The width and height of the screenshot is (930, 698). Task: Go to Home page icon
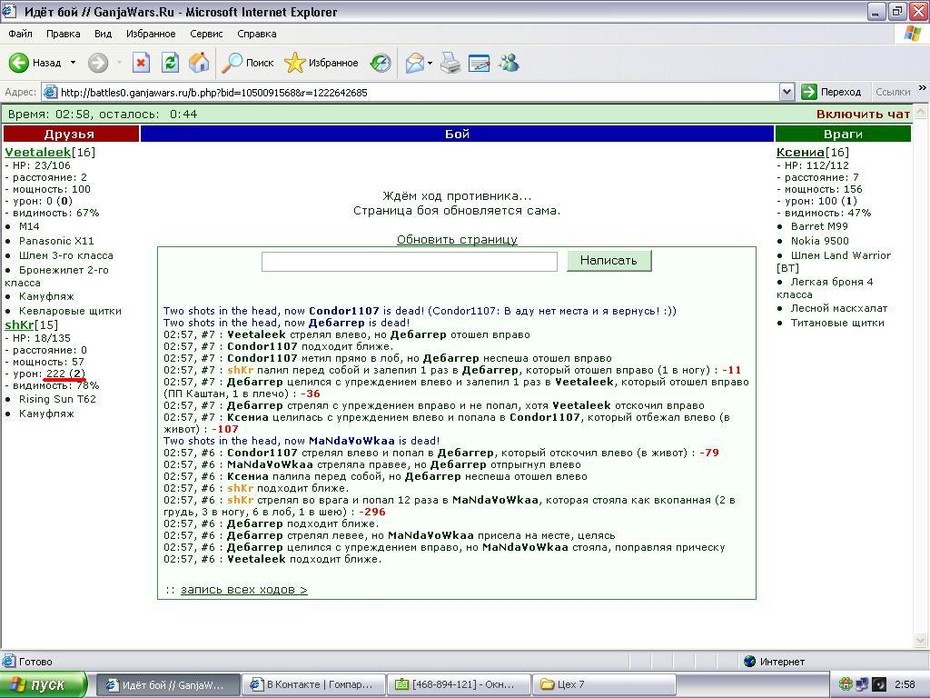[x=199, y=62]
